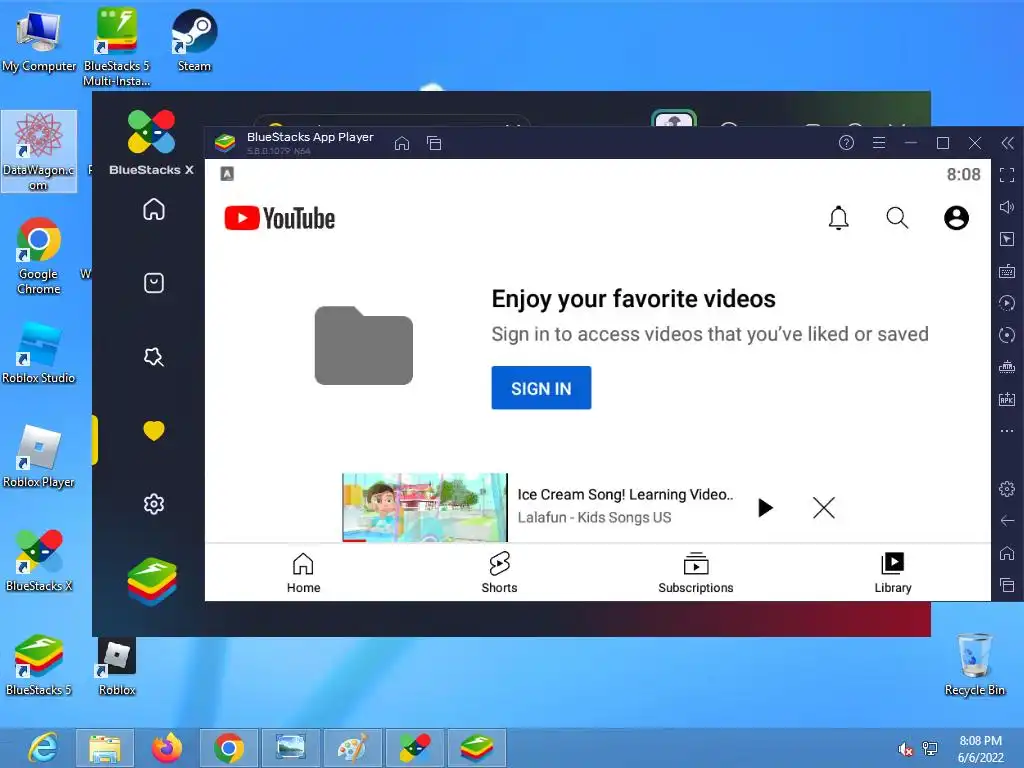
Task: Open YouTube notifications bell
Action: tap(839, 218)
